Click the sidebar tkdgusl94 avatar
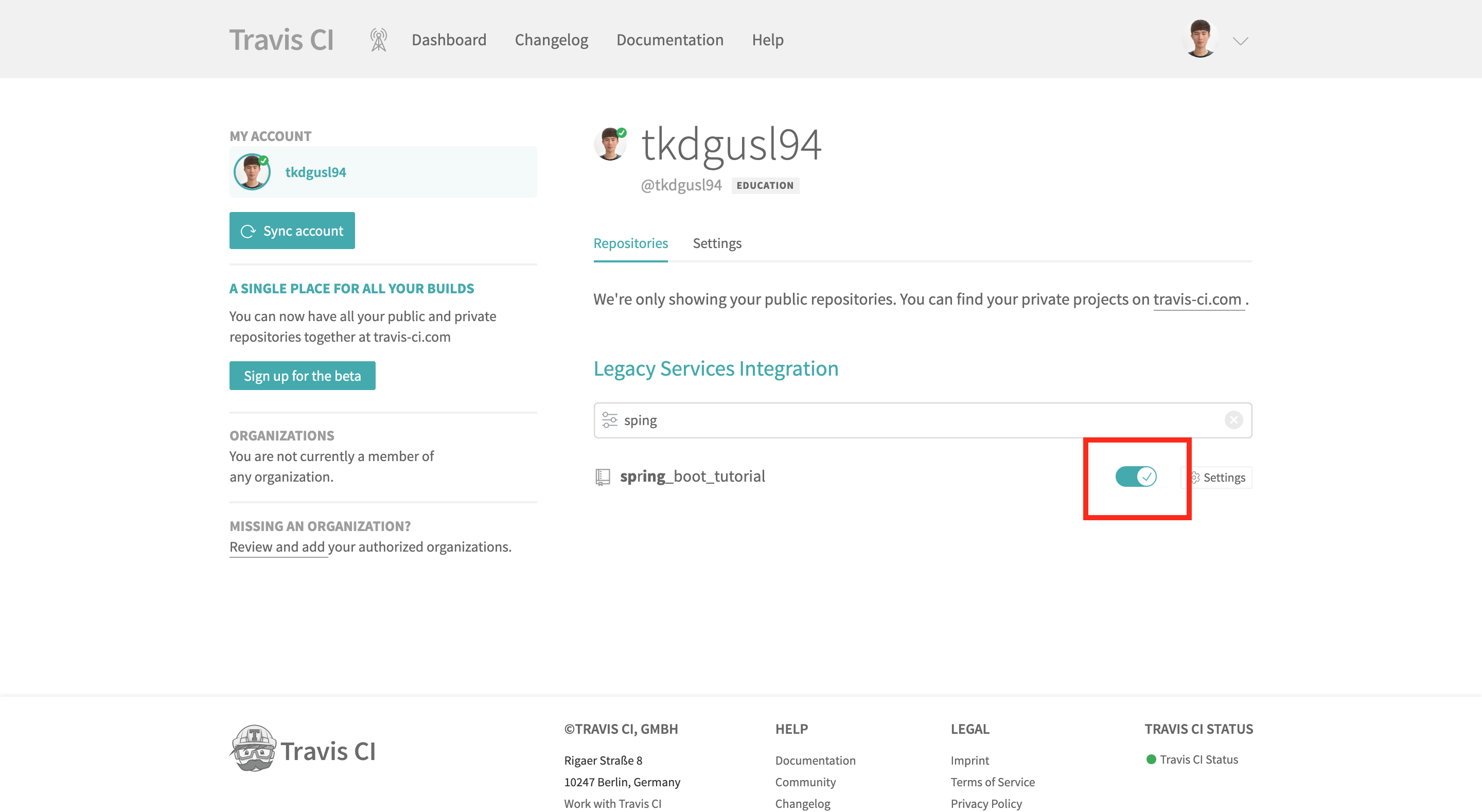Viewport: 1482px width, 812px height. [252, 172]
